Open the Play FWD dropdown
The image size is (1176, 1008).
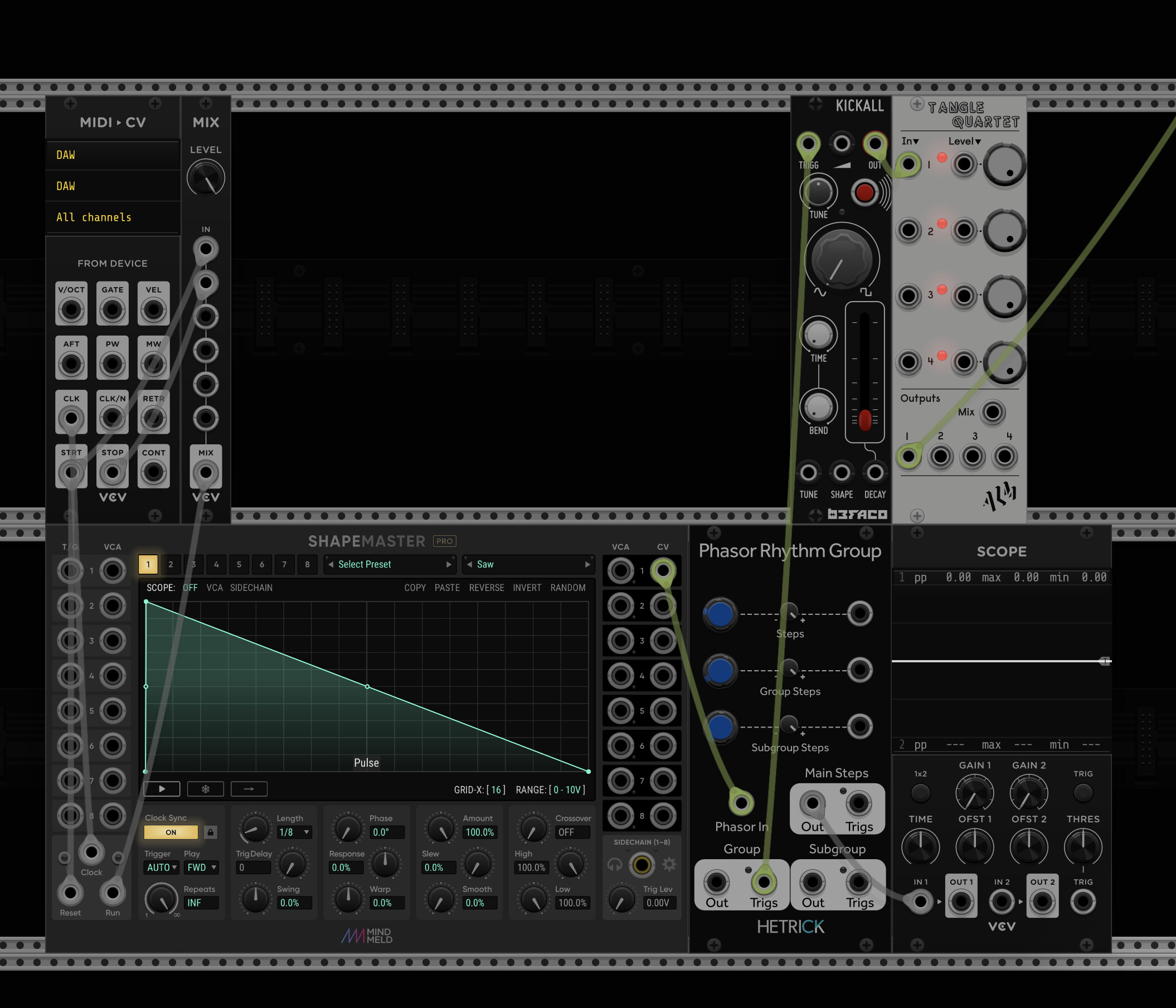pyautogui.click(x=202, y=868)
